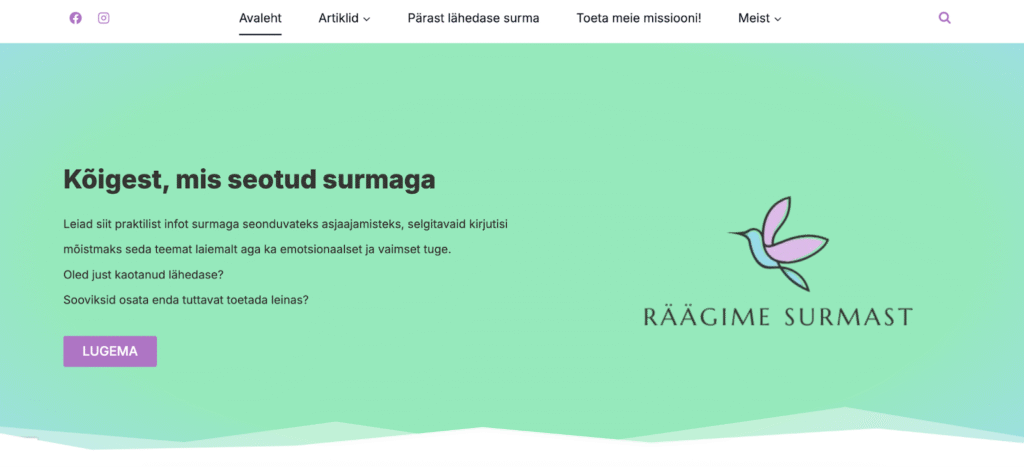
Task: Click the underline beneath the Avaleht tab
Action: pyautogui.click(x=260, y=34)
